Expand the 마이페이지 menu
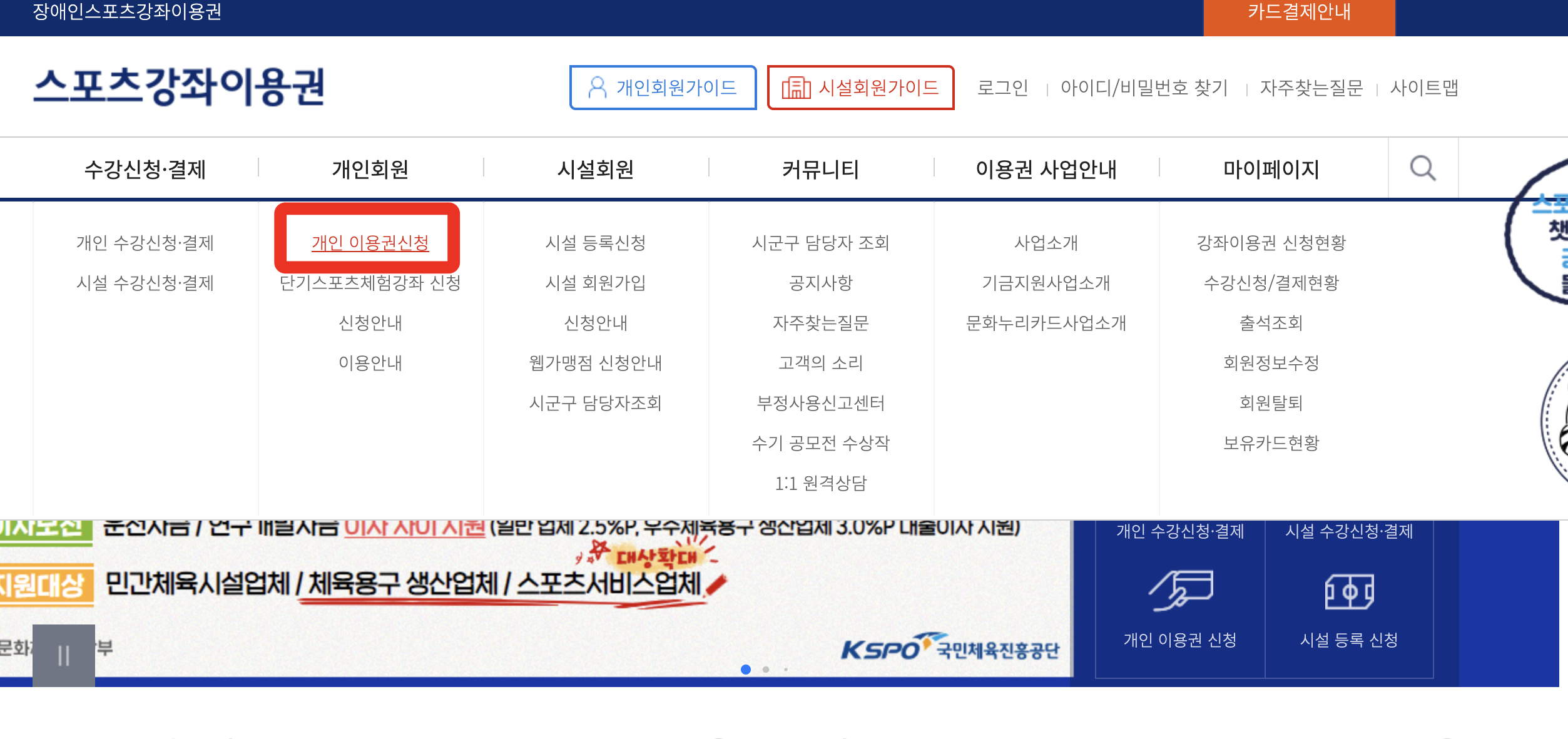 coord(1271,169)
